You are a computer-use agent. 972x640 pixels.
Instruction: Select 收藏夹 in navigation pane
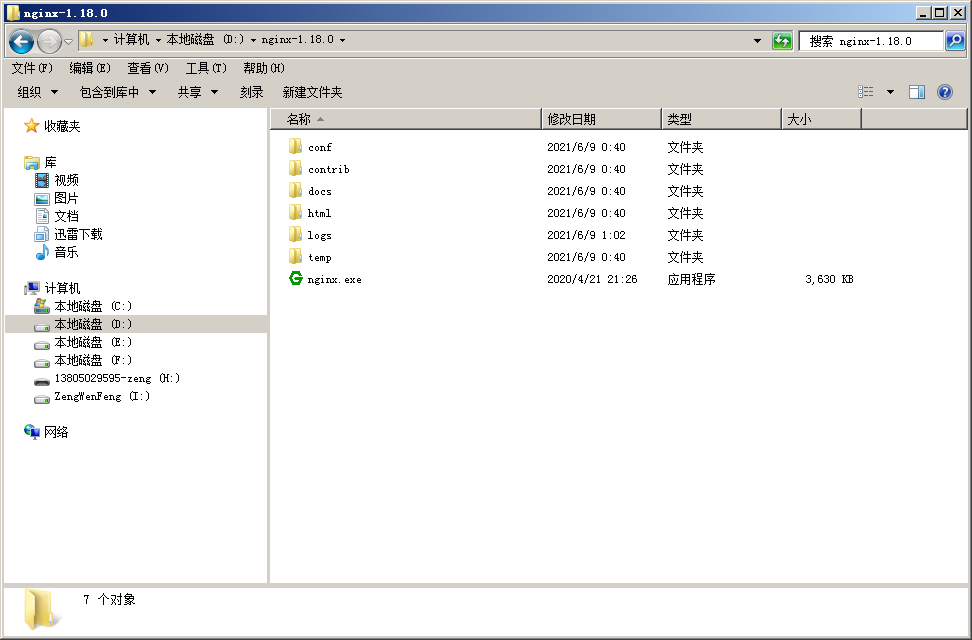click(x=62, y=127)
